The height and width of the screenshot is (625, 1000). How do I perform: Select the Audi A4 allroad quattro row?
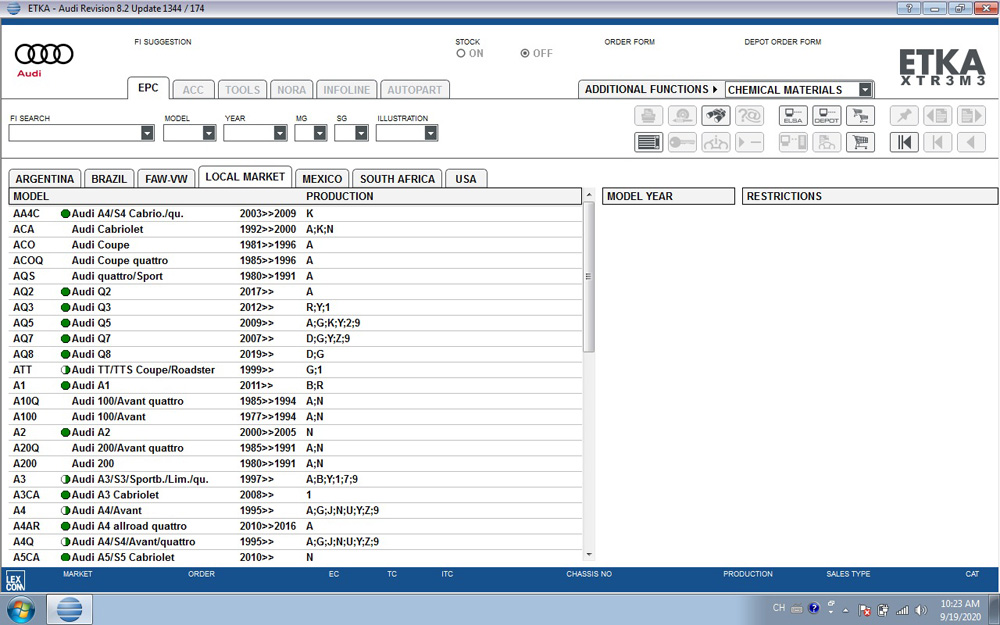295,526
